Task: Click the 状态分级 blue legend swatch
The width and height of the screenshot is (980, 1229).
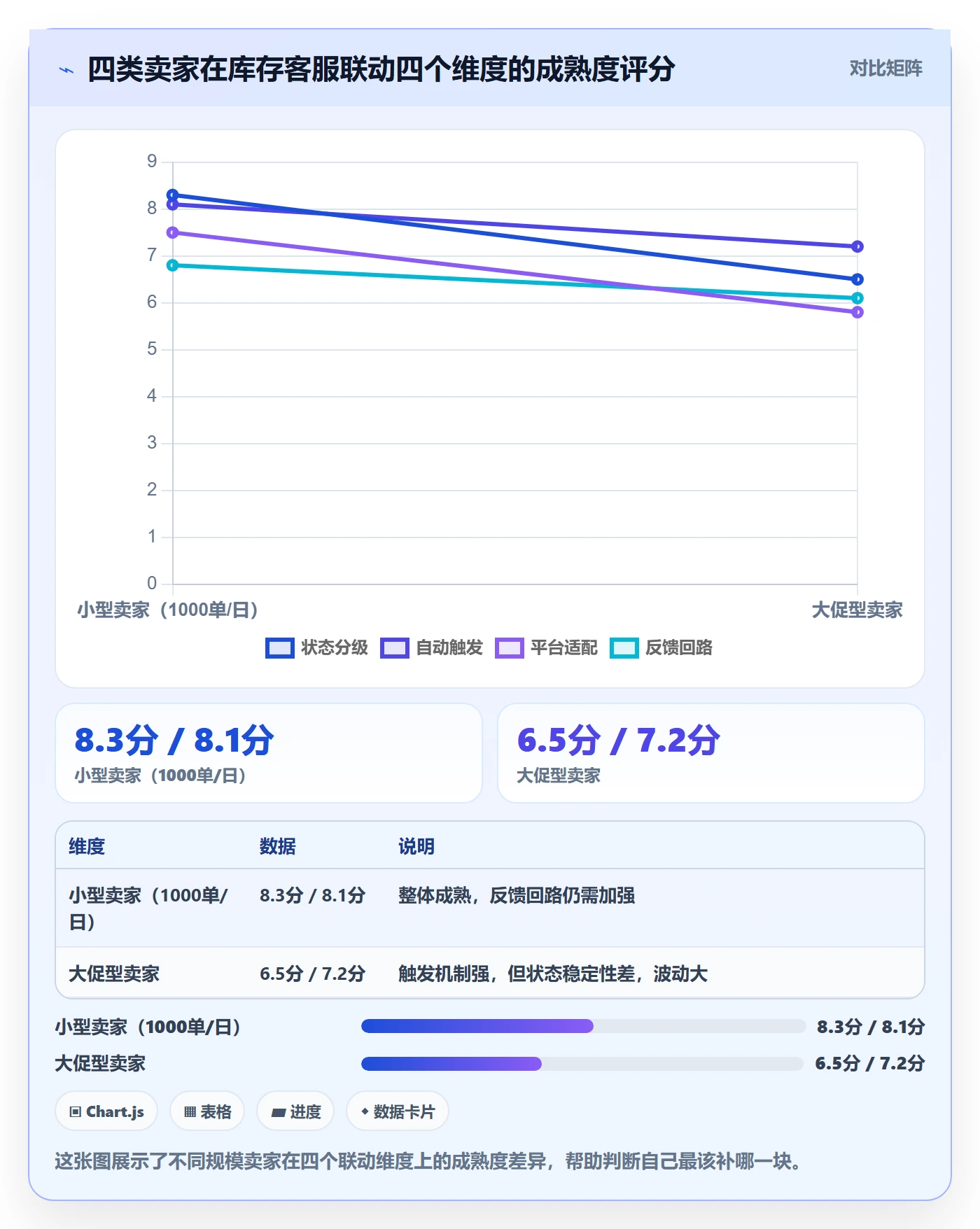Action: click(280, 648)
